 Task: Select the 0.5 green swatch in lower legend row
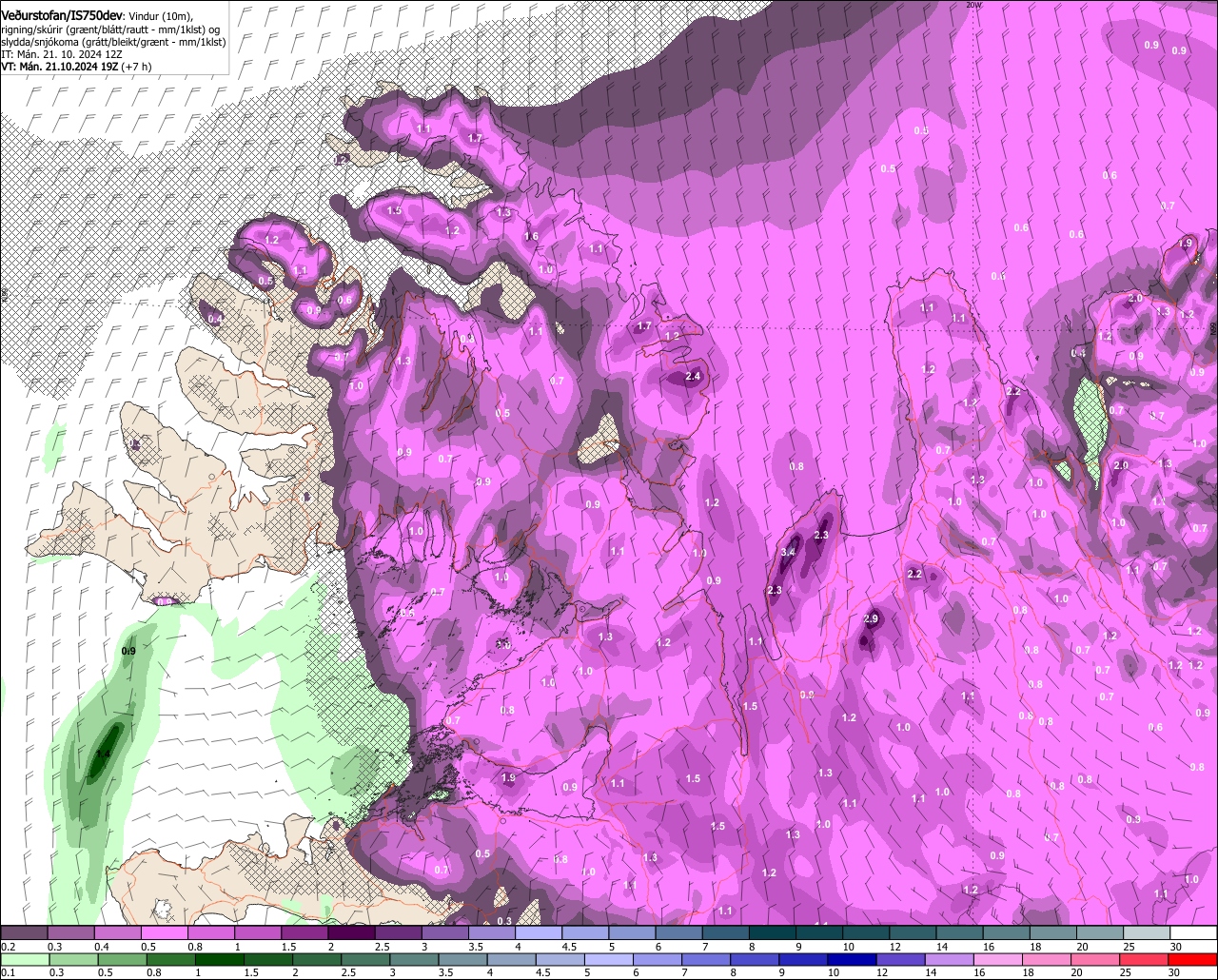124,960
